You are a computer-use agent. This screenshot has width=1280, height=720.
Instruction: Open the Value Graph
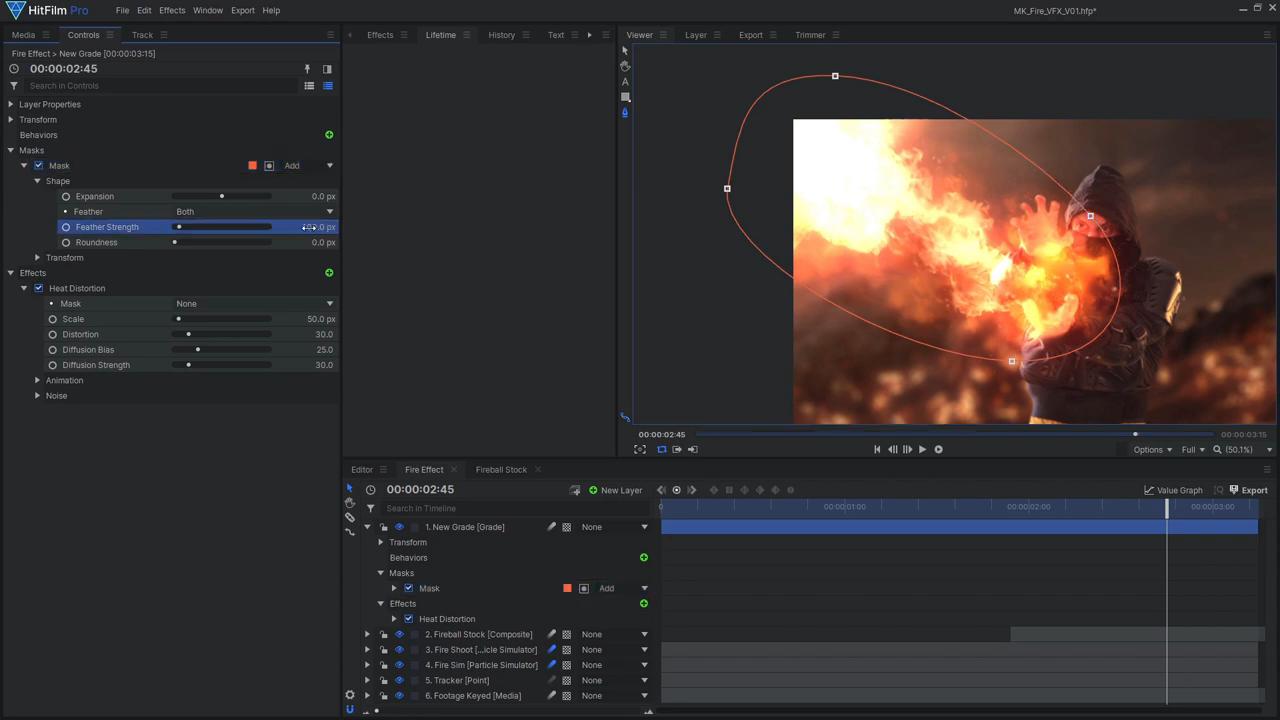point(1173,491)
